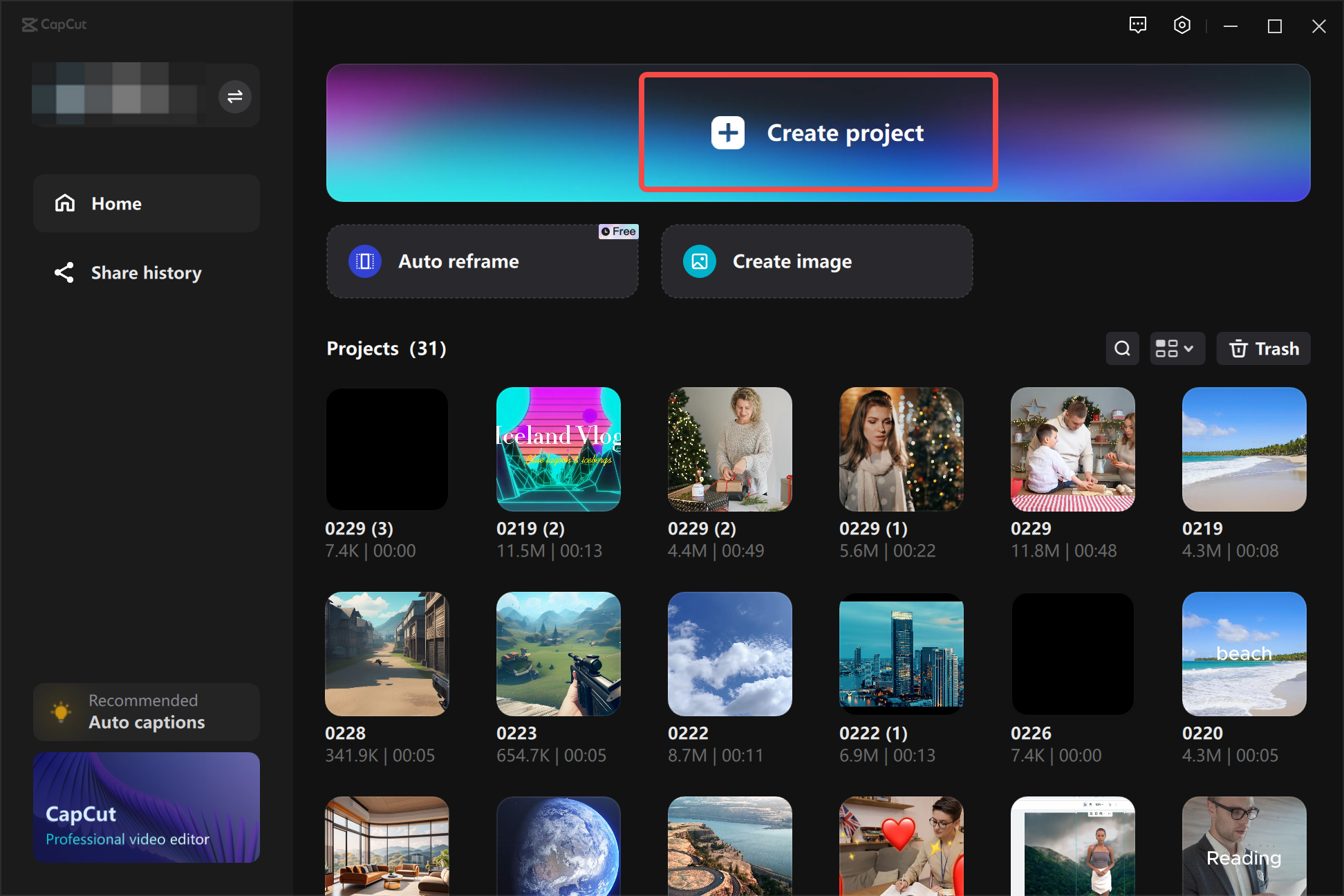Click the Auto reframe icon
Screen dimensions: 1344x896
point(365,261)
